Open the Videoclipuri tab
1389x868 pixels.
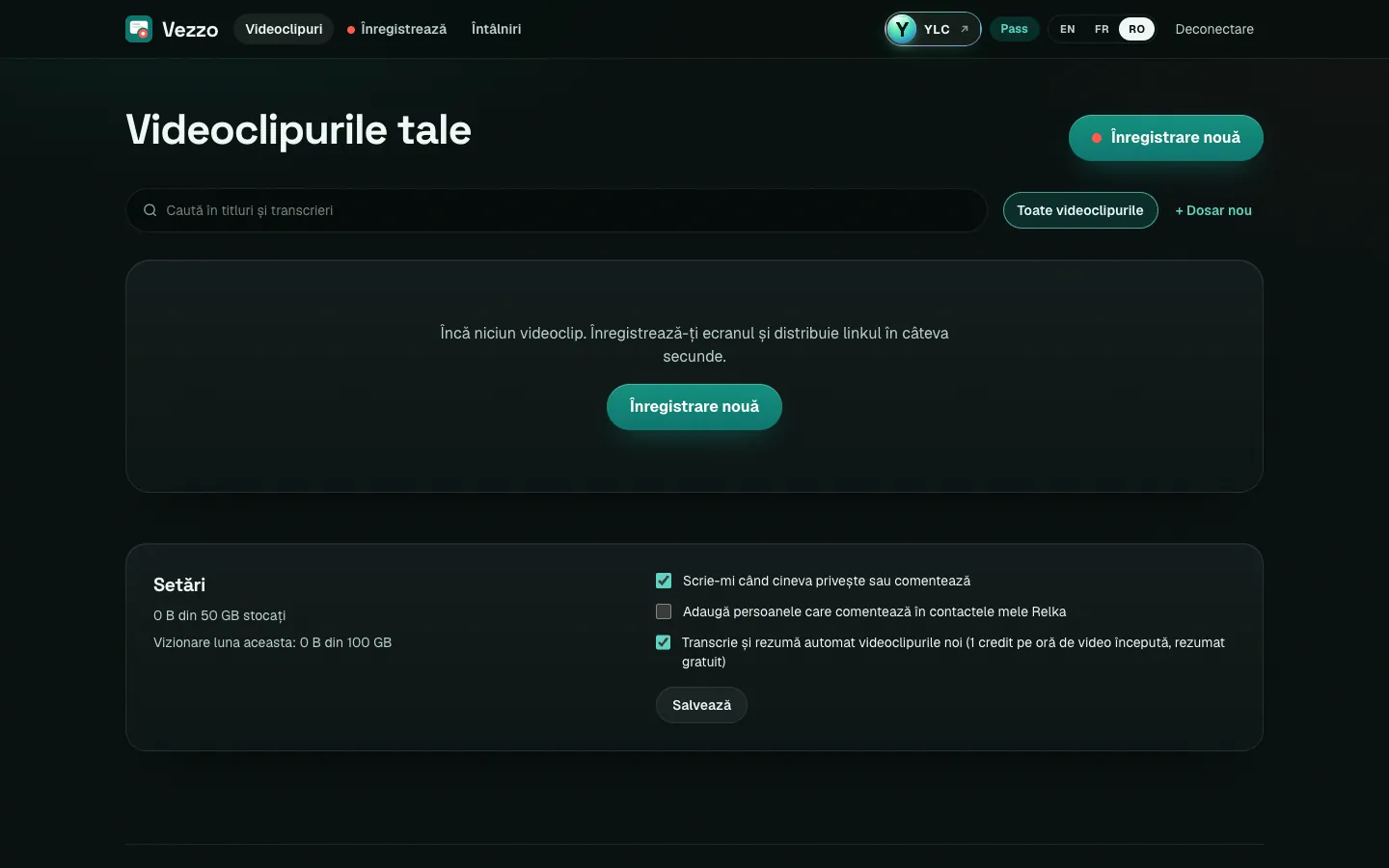(284, 29)
